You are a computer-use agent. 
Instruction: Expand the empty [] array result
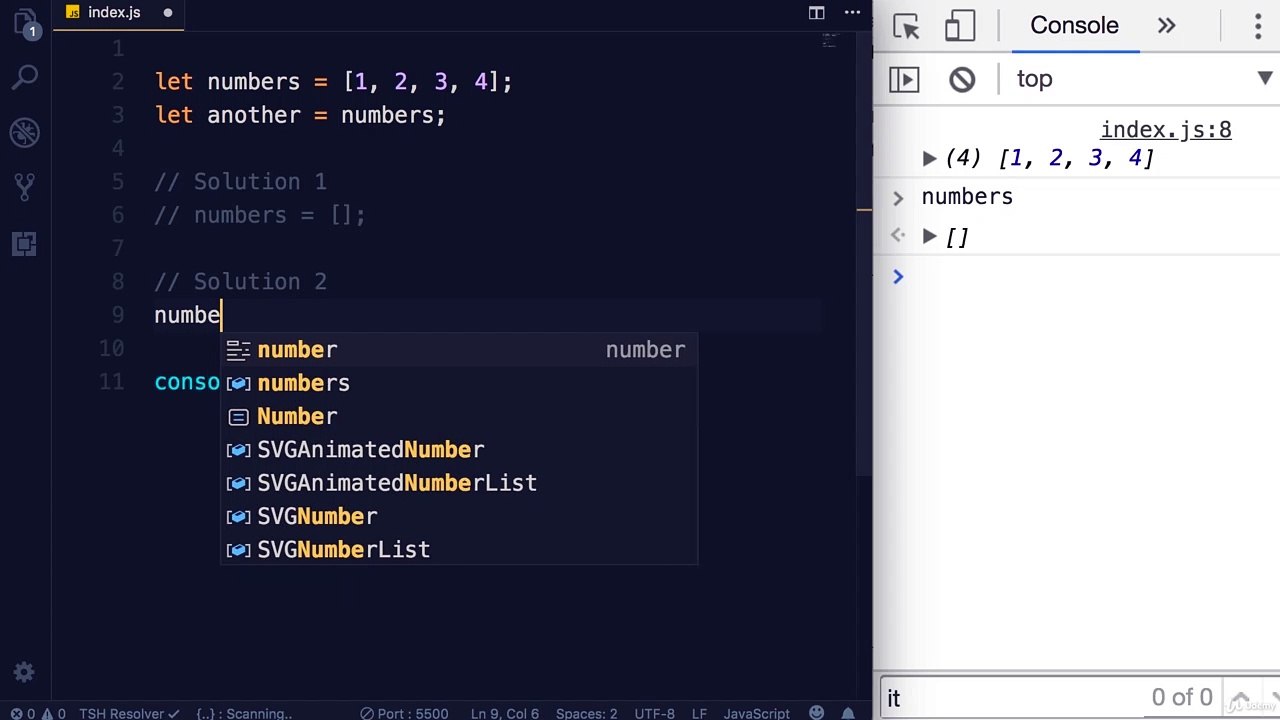click(929, 237)
